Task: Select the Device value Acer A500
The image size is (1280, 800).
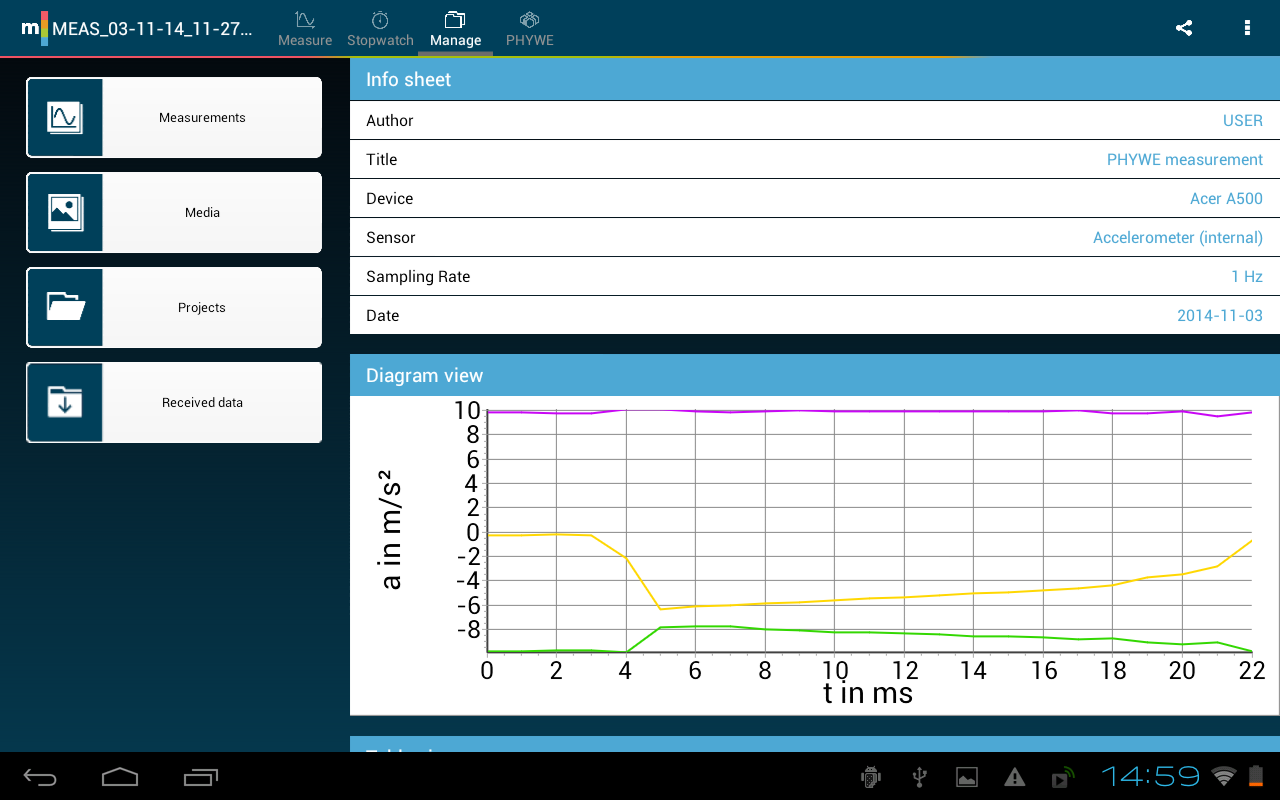Action: pyautogui.click(x=1226, y=199)
